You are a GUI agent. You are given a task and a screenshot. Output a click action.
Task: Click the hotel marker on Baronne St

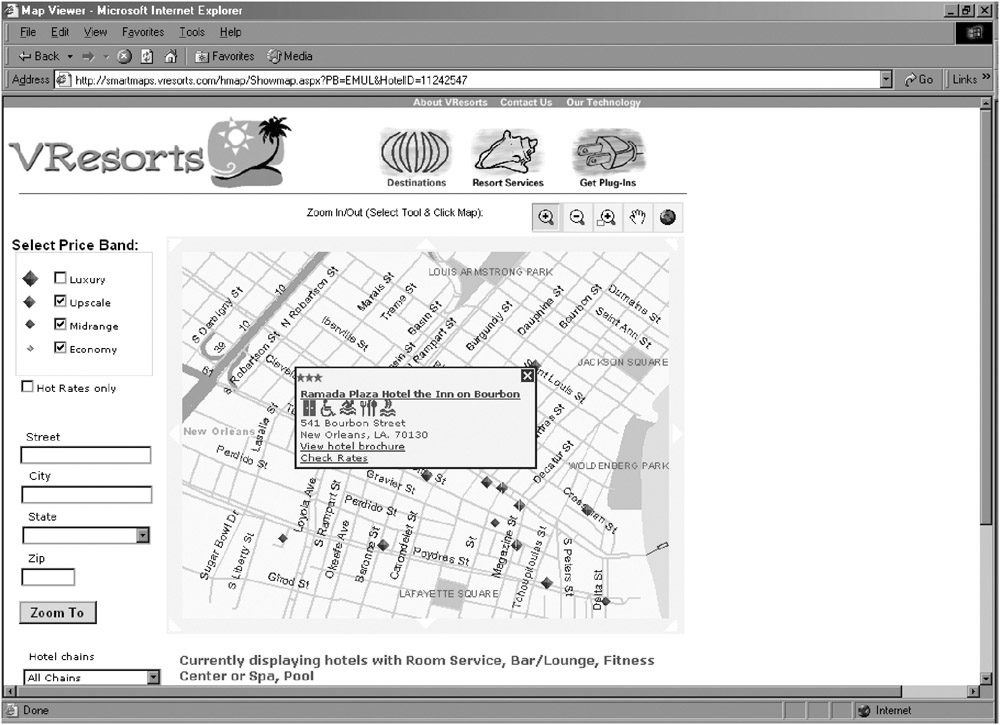coord(383,545)
